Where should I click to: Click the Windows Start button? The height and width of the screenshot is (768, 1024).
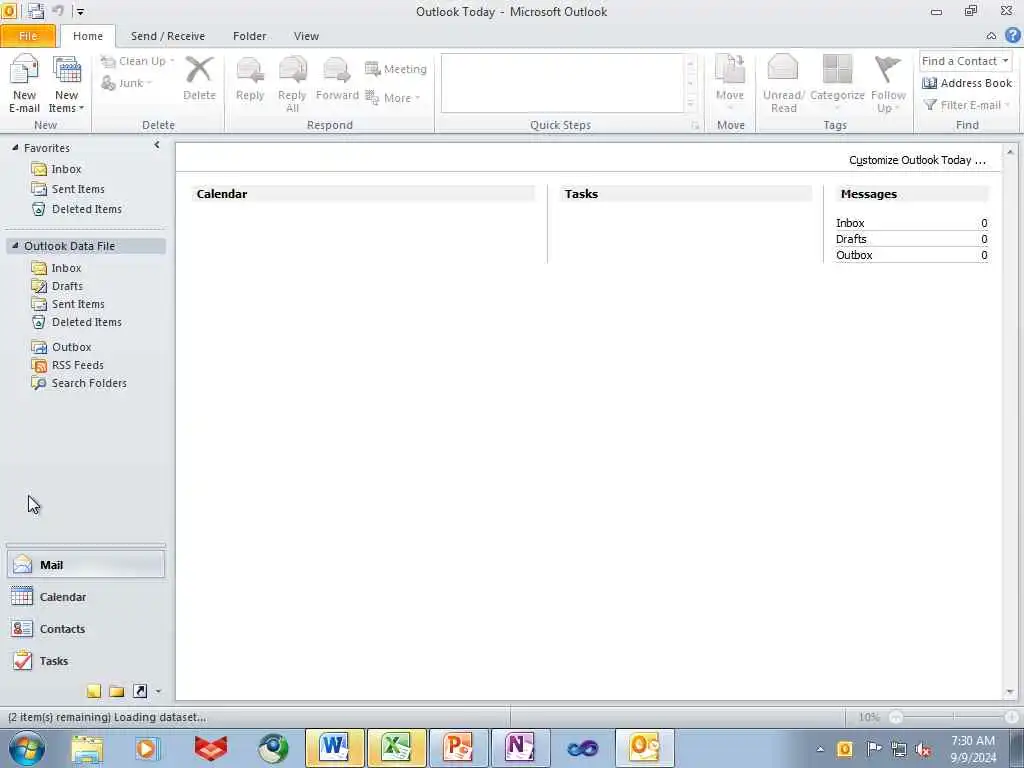(x=27, y=748)
